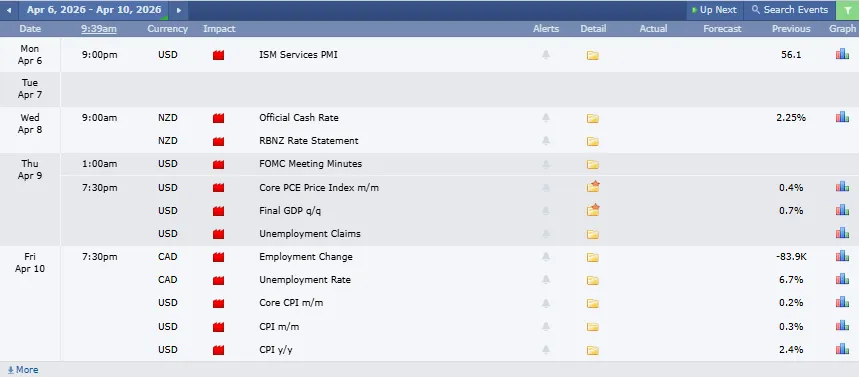The height and width of the screenshot is (377, 859).
Task: Open detail folder for FOMC Meeting Minutes
Action: pos(593,164)
